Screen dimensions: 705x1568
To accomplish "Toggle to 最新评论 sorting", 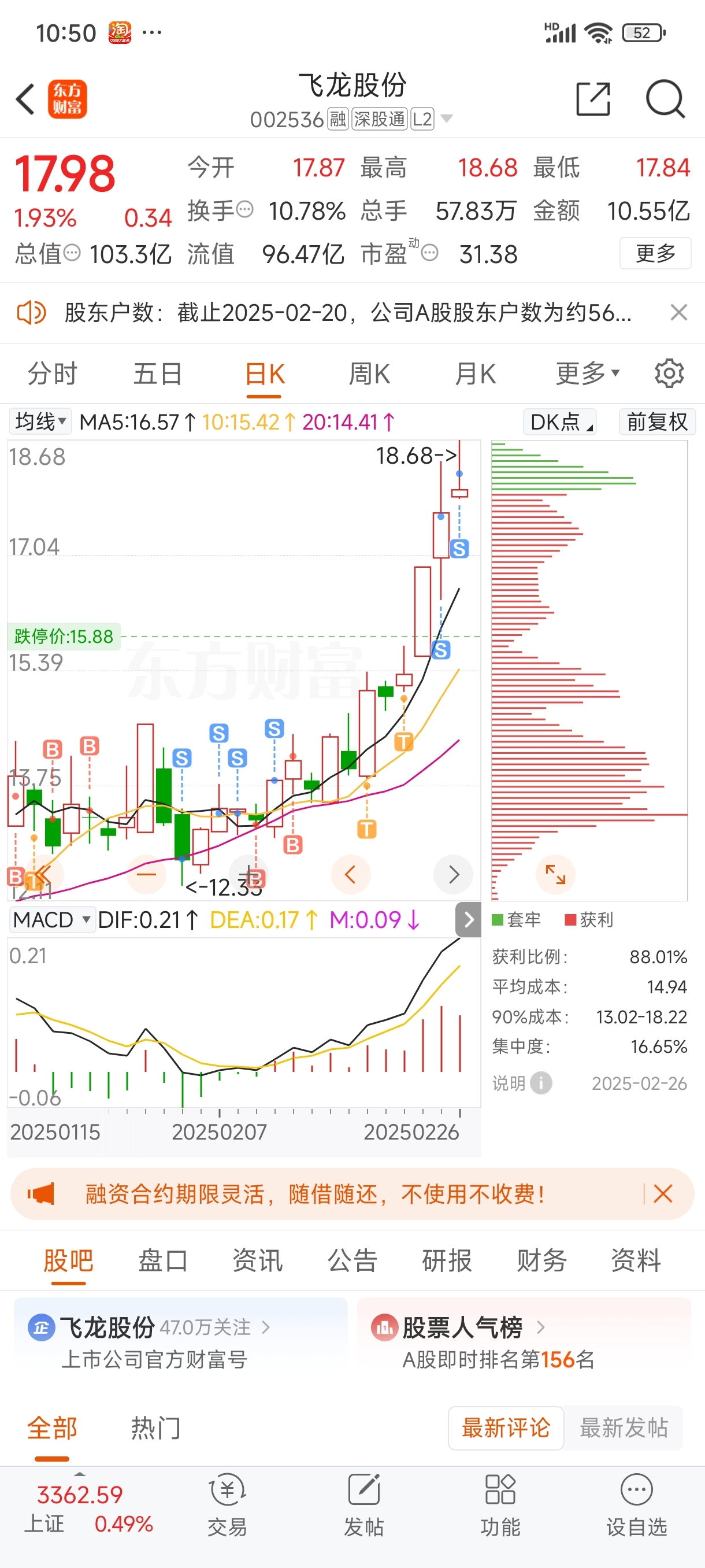I will point(506,1428).
